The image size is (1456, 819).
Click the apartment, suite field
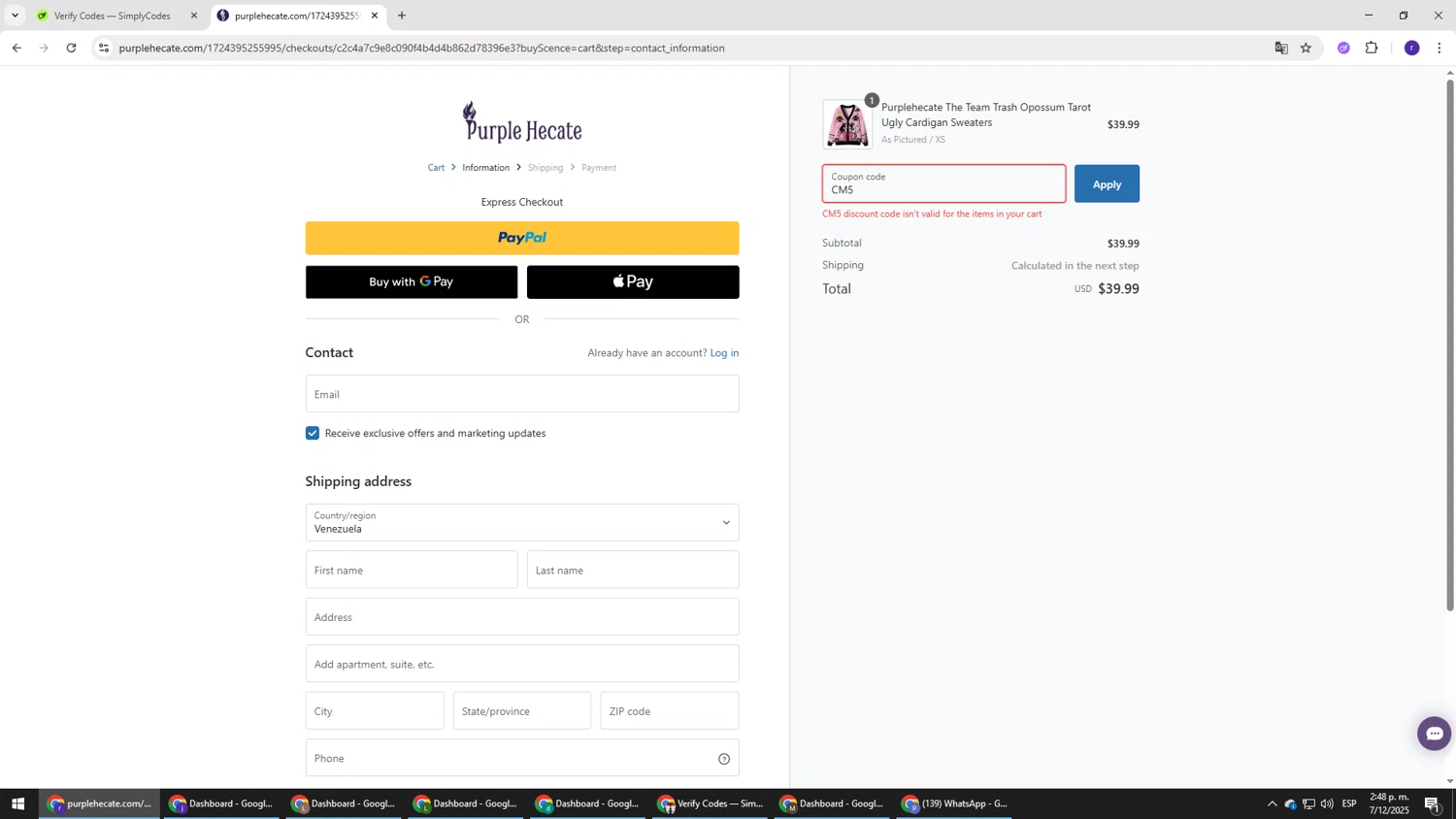click(522, 665)
